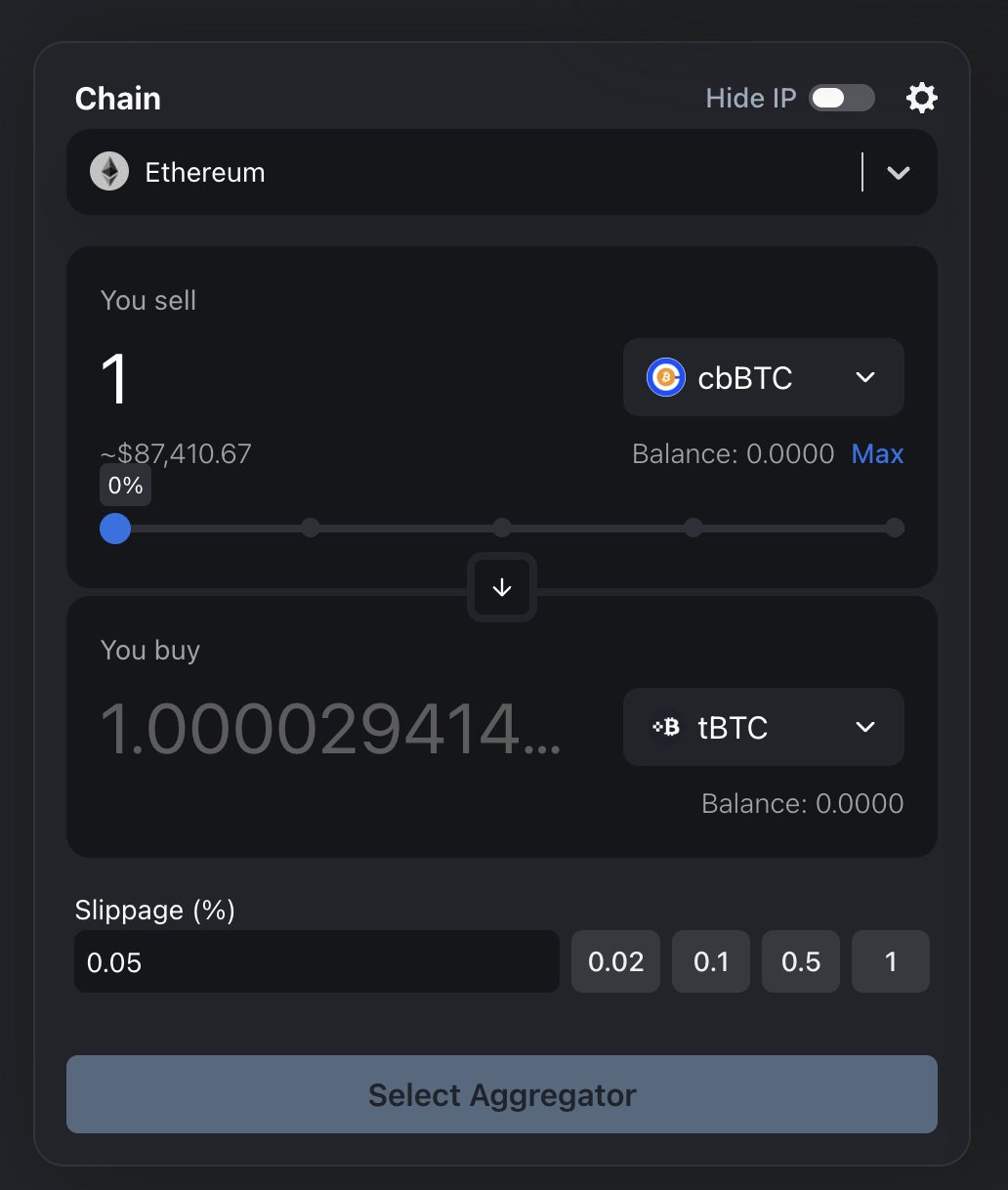Click the cbBTC token icon
This screenshot has width=1008, height=1190.
tap(666, 377)
